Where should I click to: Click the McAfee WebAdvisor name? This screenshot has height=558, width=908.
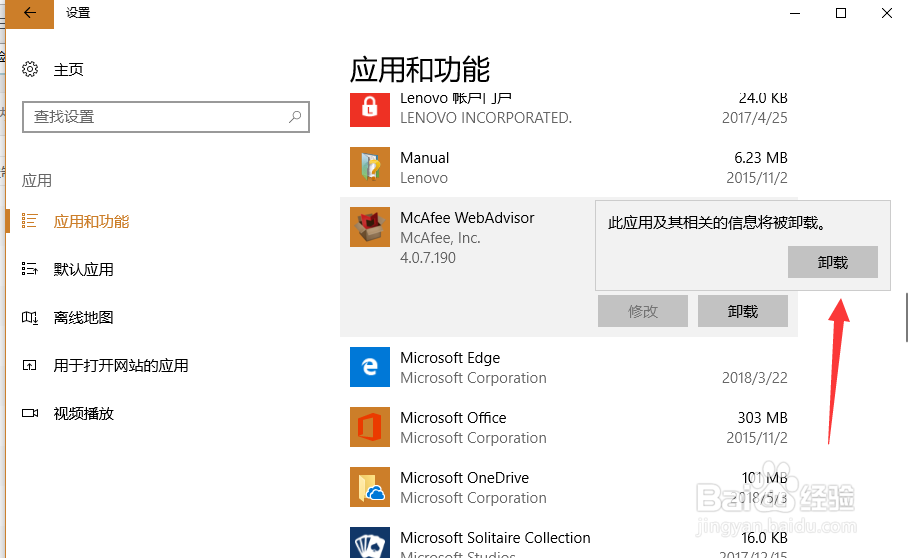[x=467, y=218]
